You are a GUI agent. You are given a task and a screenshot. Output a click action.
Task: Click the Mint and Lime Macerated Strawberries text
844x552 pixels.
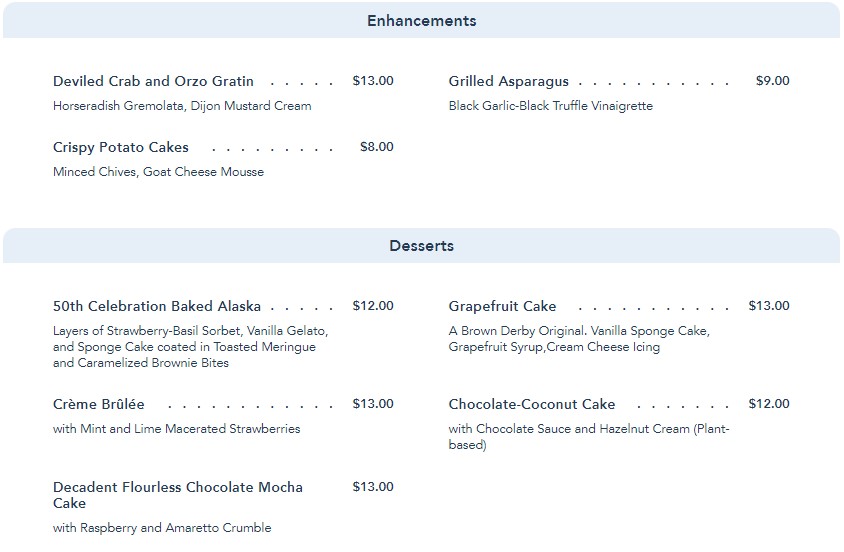[x=176, y=429]
